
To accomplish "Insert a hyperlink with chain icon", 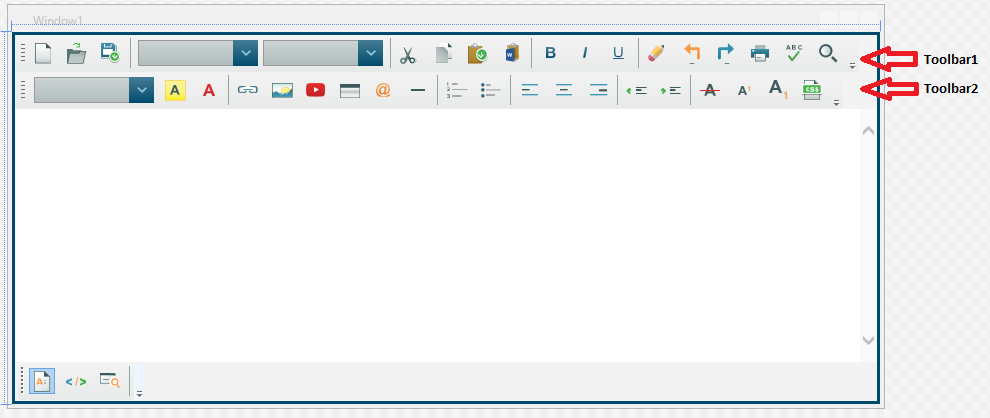I will pyautogui.click(x=248, y=90).
